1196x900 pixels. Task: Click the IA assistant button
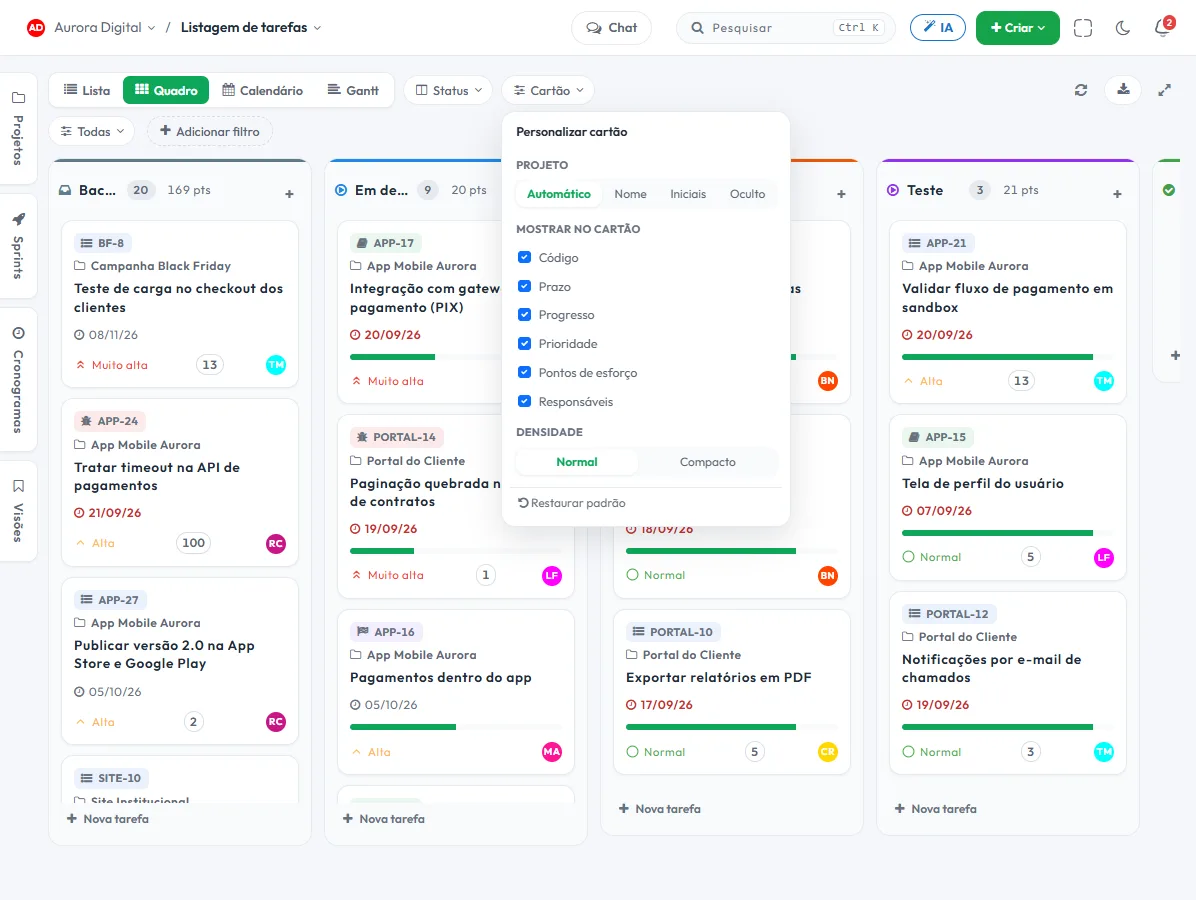(937, 27)
